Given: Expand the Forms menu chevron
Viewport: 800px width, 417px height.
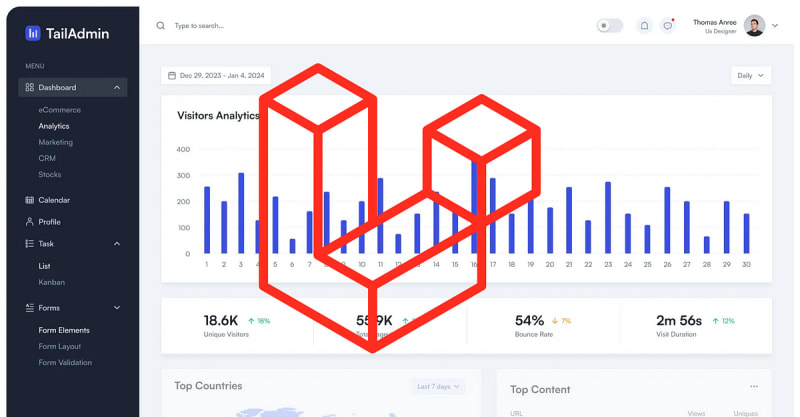Looking at the screenshot, I should pos(117,308).
